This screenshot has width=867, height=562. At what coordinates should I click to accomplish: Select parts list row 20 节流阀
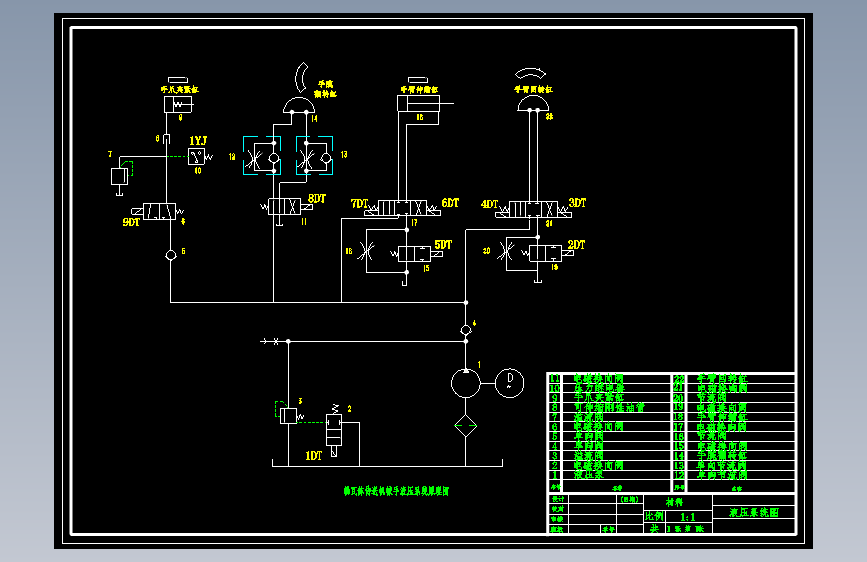[x=734, y=398]
